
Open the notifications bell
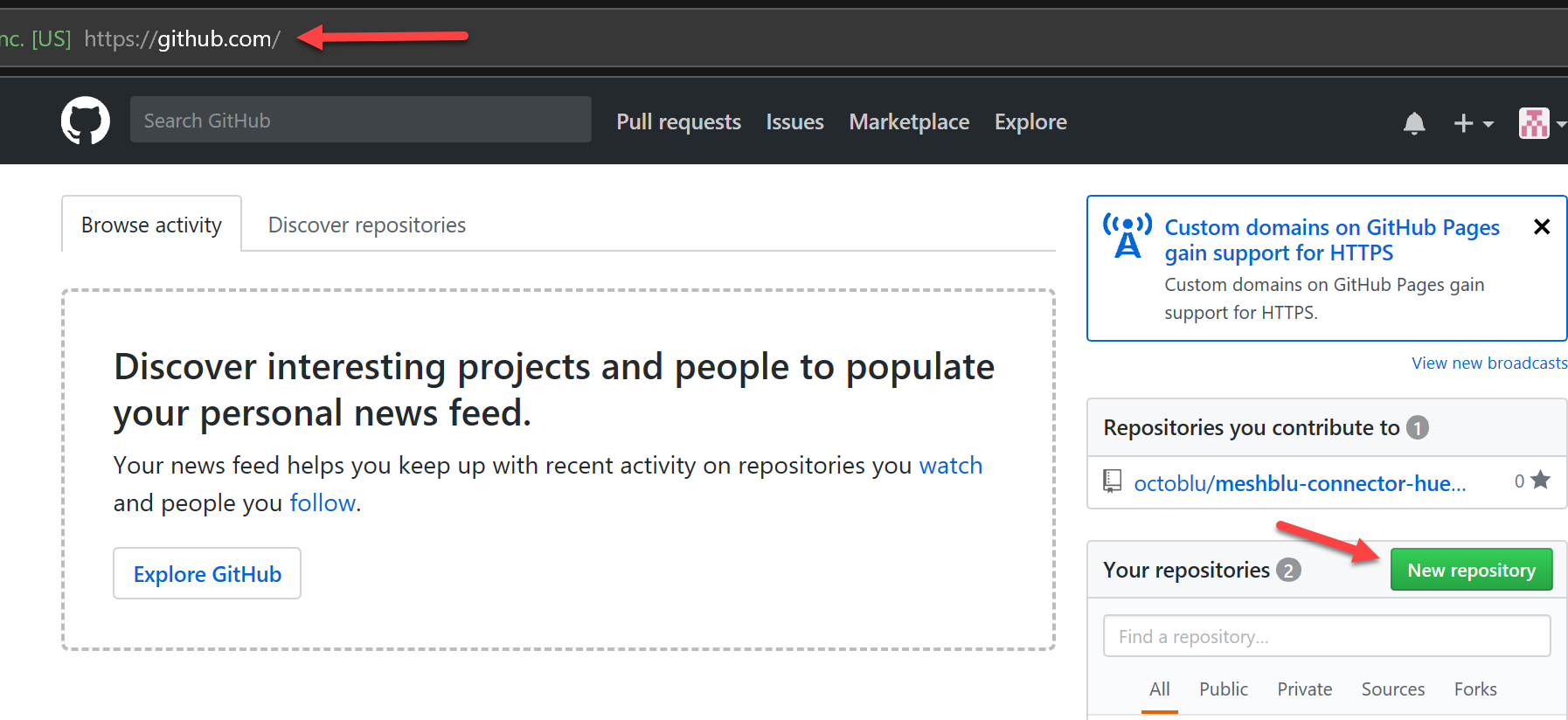[x=1414, y=123]
